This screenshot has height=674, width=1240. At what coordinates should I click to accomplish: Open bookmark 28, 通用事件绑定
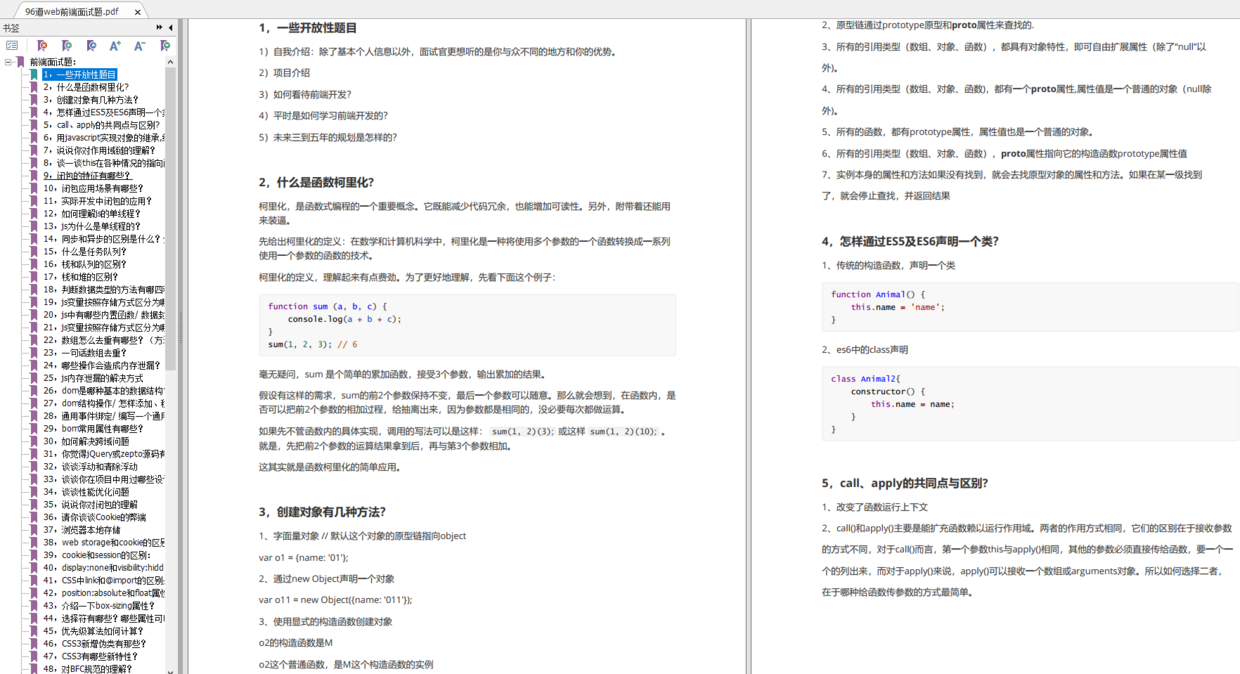[x=103, y=416]
